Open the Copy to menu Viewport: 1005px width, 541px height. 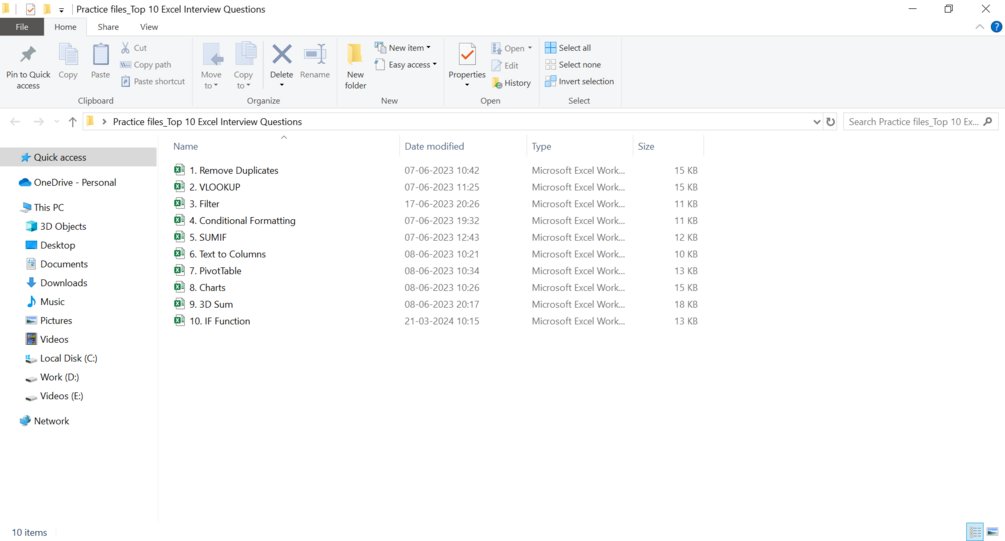pyautogui.click(x=244, y=67)
